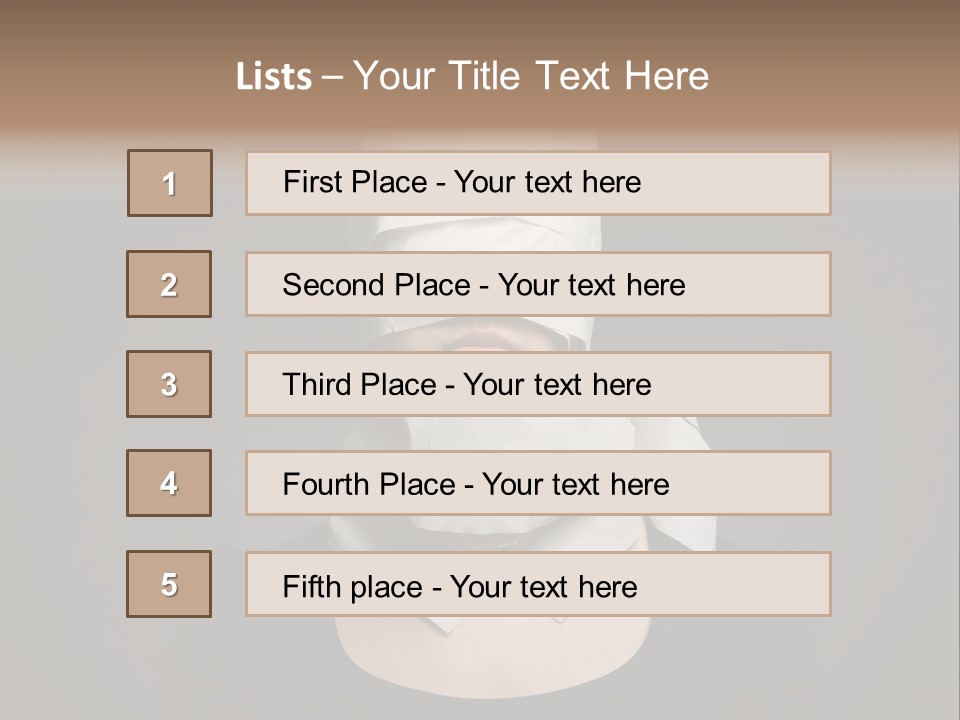Select the number 4 square

click(x=169, y=483)
